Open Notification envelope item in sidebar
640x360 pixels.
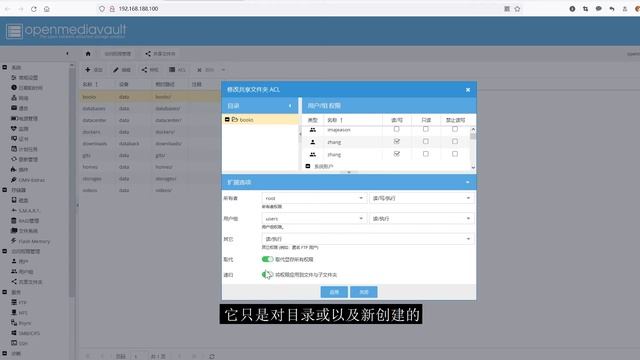(x=20, y=108)
